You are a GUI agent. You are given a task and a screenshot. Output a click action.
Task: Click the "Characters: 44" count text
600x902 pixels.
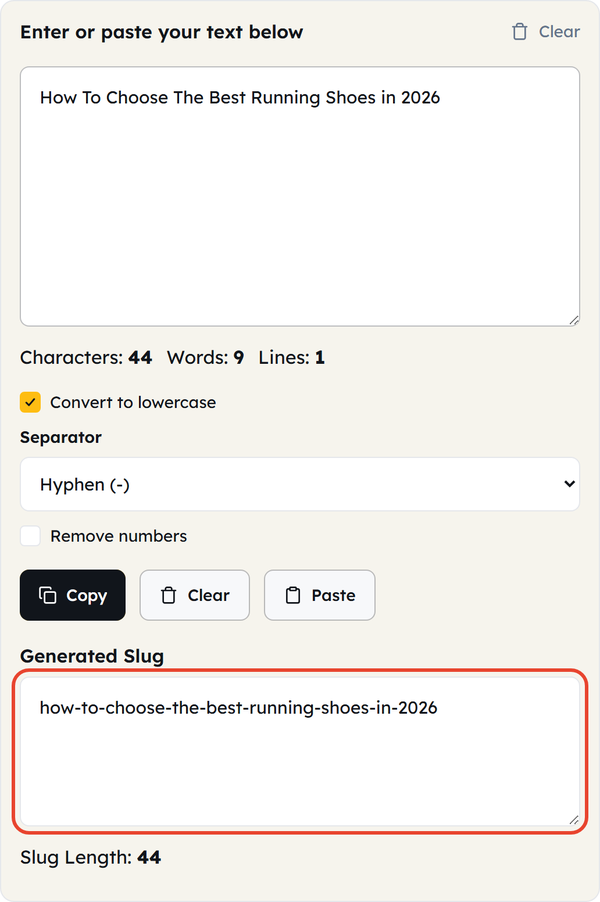click(86, 358)
